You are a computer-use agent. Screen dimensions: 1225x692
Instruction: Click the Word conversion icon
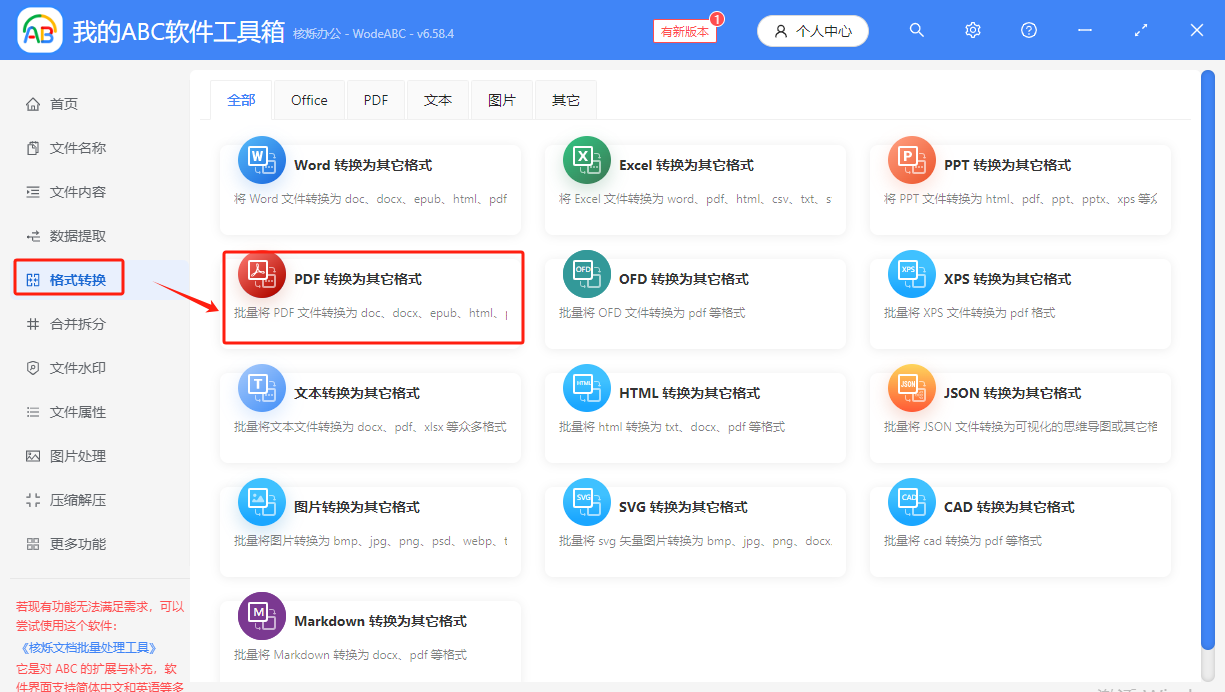click(262, 160)
